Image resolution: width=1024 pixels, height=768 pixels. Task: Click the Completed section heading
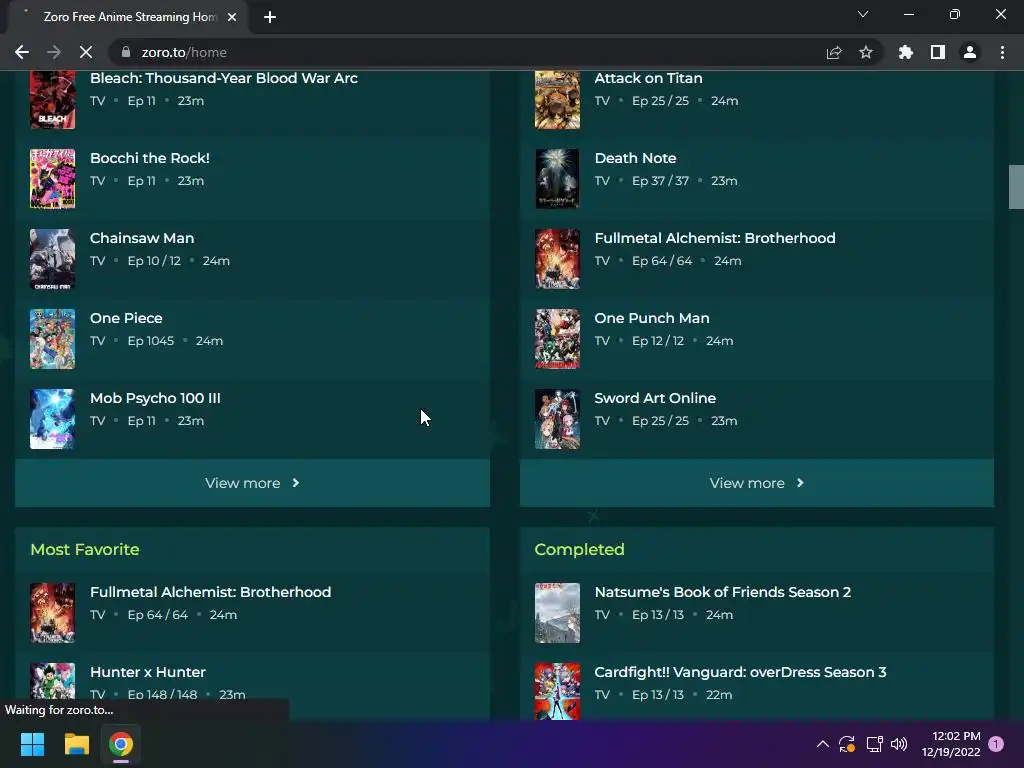579,549
